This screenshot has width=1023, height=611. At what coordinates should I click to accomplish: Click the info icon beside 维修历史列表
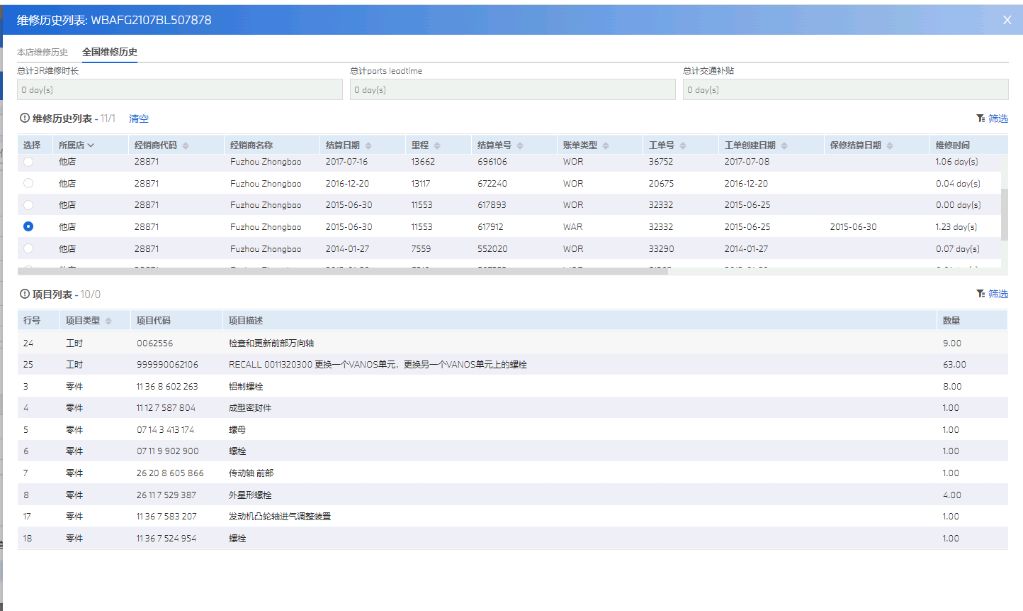(25, 118)
